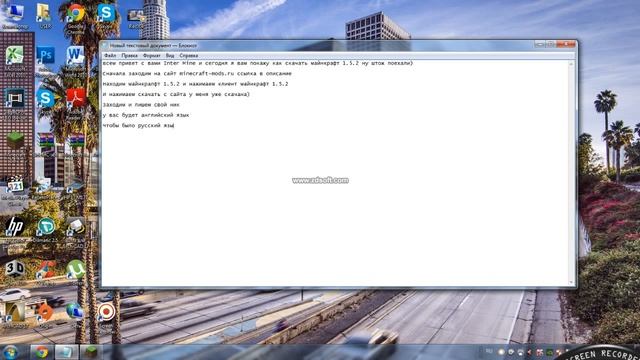640x360 pixels.
Task: Open 3D cube desktop icon
Action: [x=15, y=269]
